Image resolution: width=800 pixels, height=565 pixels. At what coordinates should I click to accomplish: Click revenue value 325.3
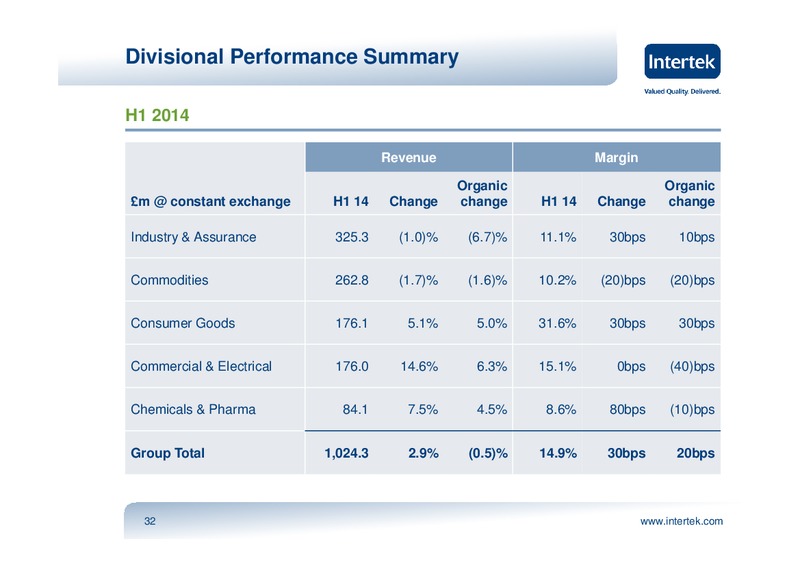pos(352,237)
